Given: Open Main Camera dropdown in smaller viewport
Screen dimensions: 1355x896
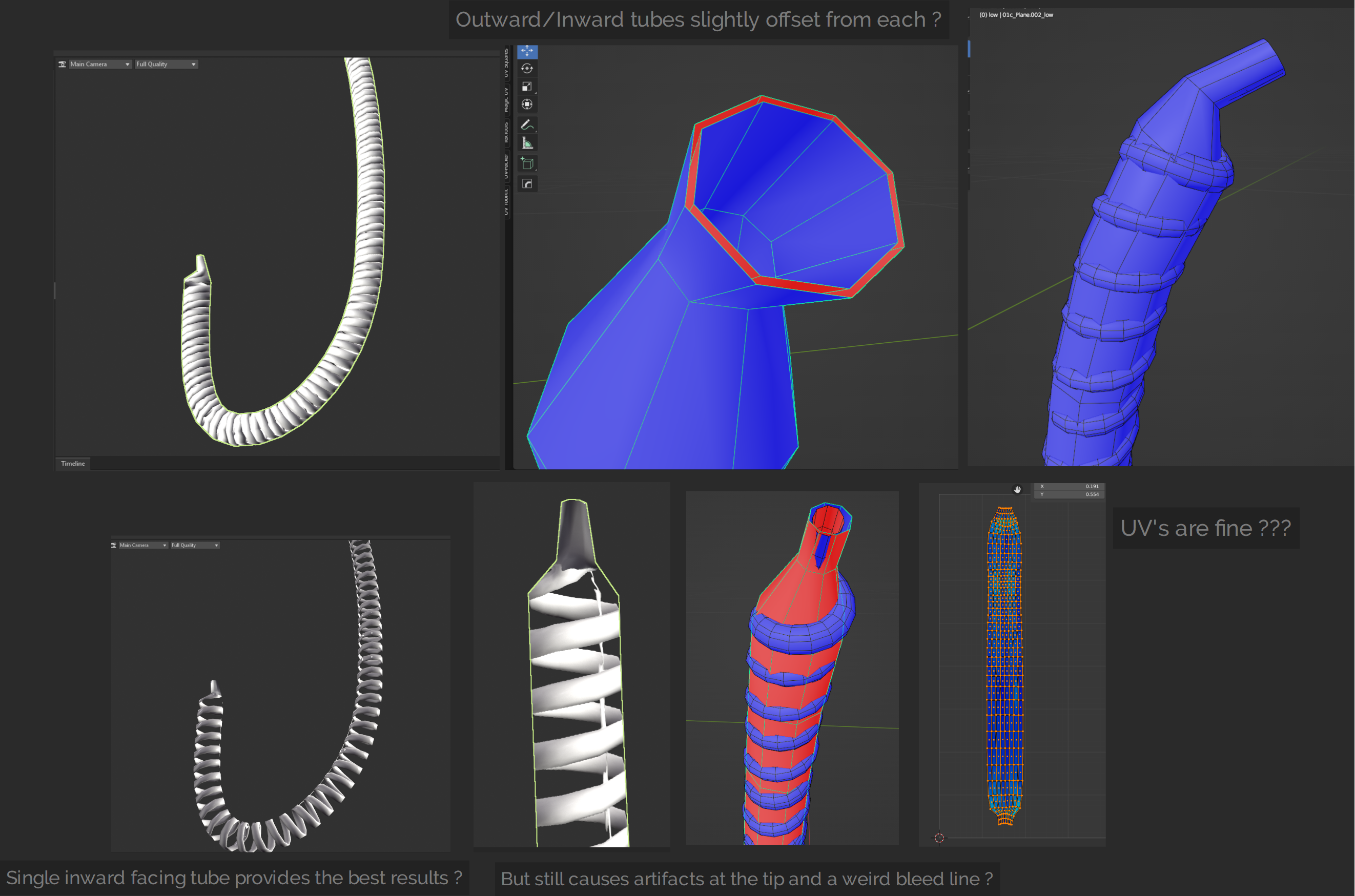Looking at the screenshot, I should 143,545.
